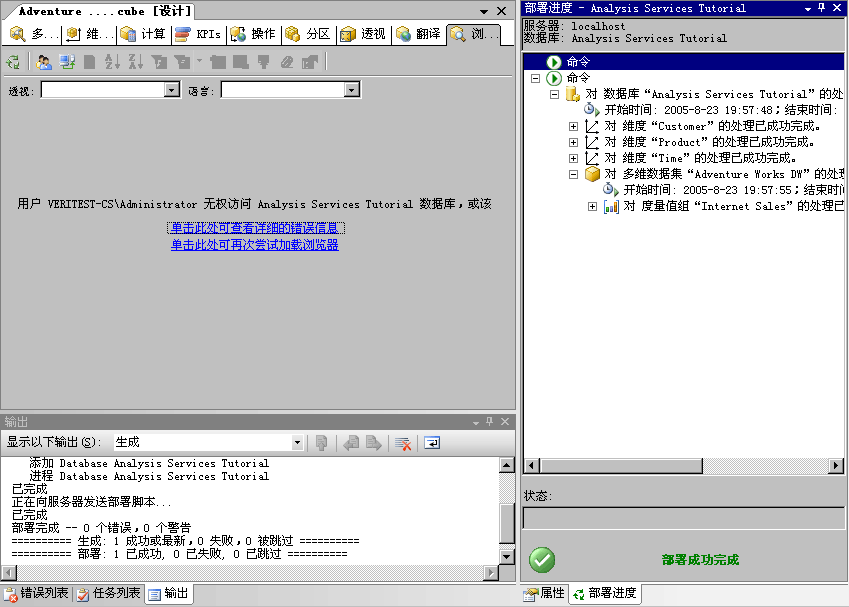The height and width of the screenshot is (607, 849).
Task: Click link to view detailed error information
Action: point(255,228)
